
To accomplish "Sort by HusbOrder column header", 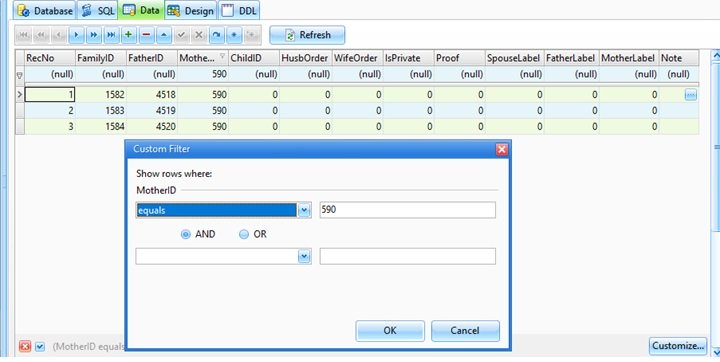I will pyautogui.click(x=305, y=58).
